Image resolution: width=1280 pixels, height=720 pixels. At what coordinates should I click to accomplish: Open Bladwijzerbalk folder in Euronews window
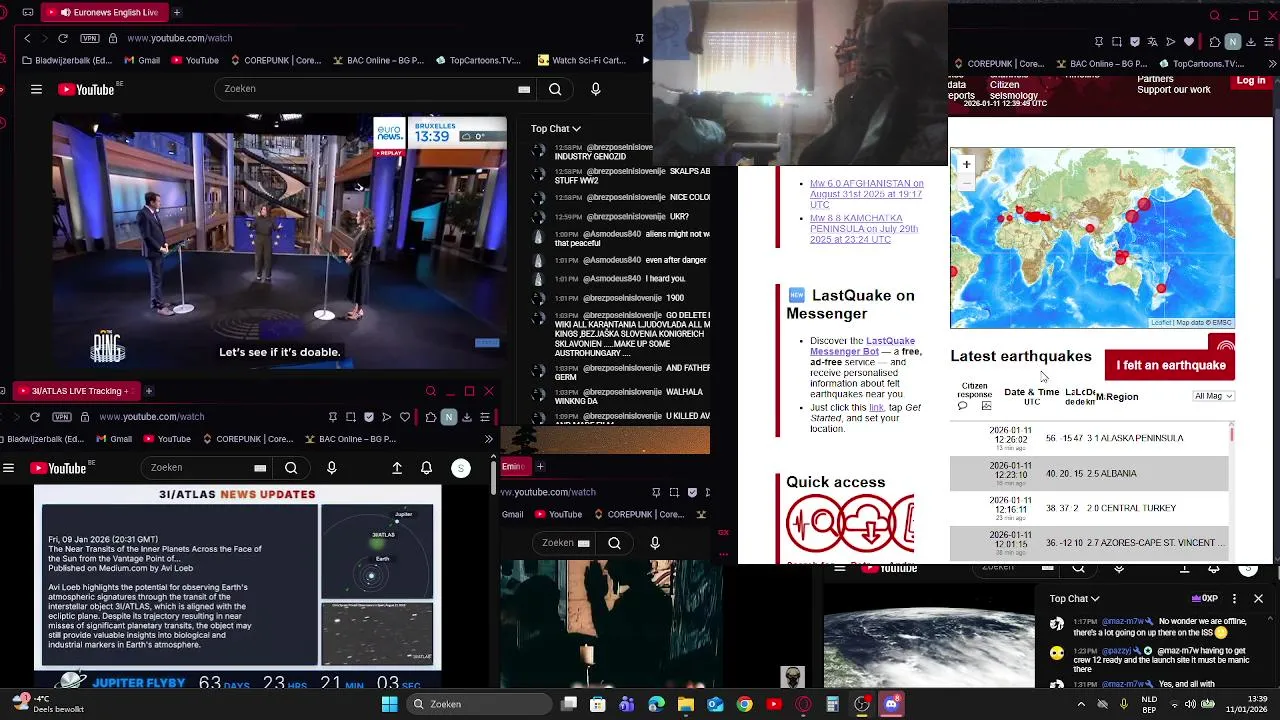tap(66, 60)
